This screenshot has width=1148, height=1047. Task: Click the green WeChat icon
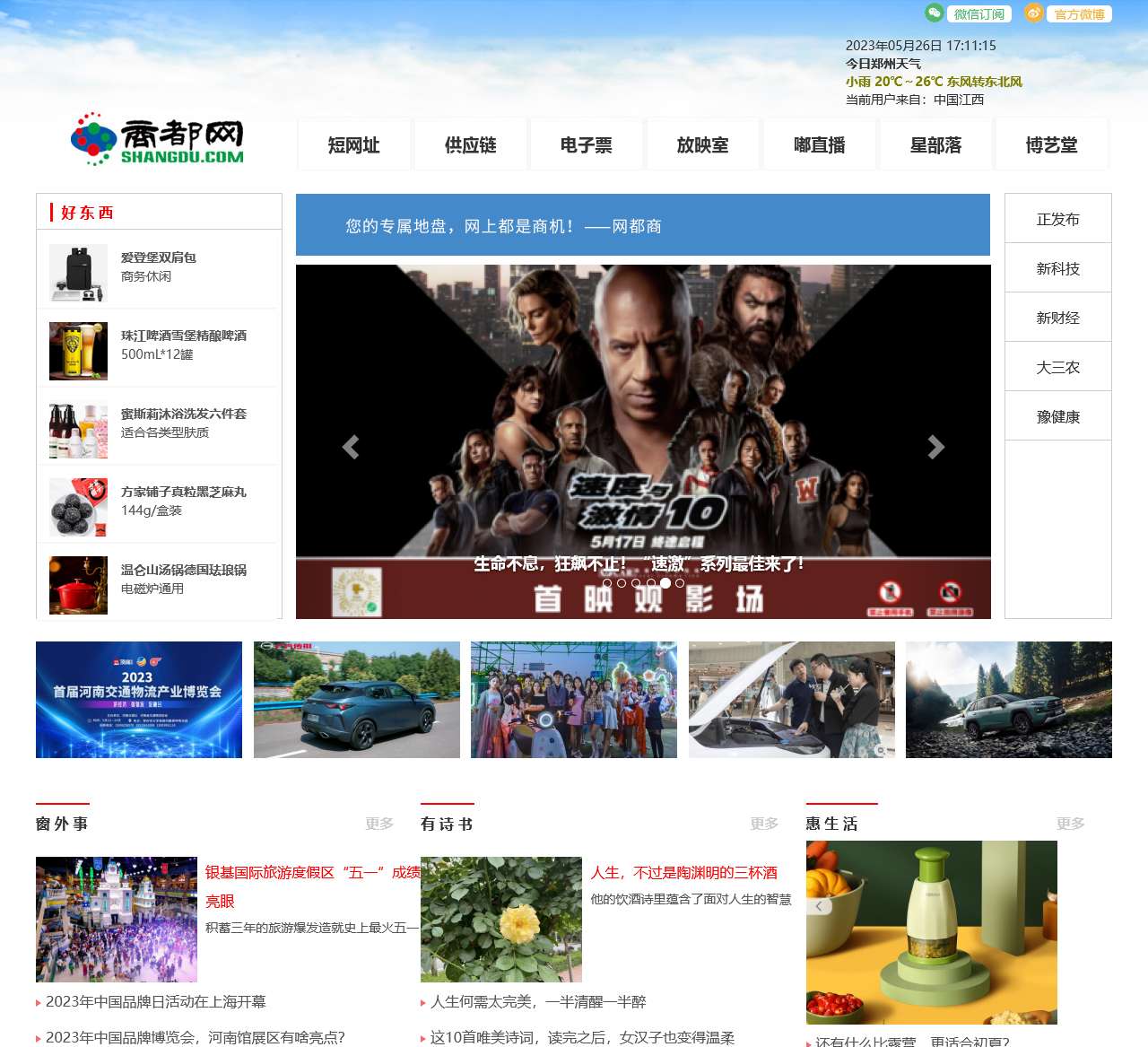(935, 13)
